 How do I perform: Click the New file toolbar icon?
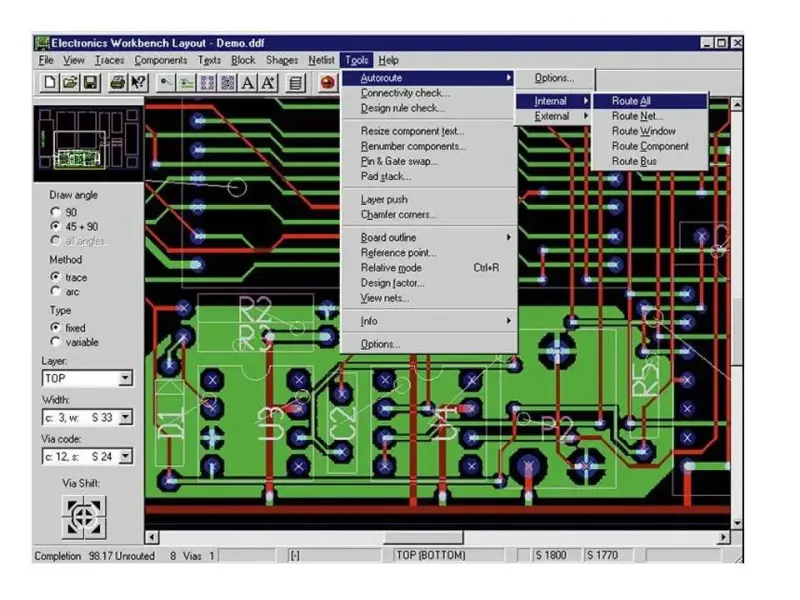pyautogui.click(x=50, y=83)
